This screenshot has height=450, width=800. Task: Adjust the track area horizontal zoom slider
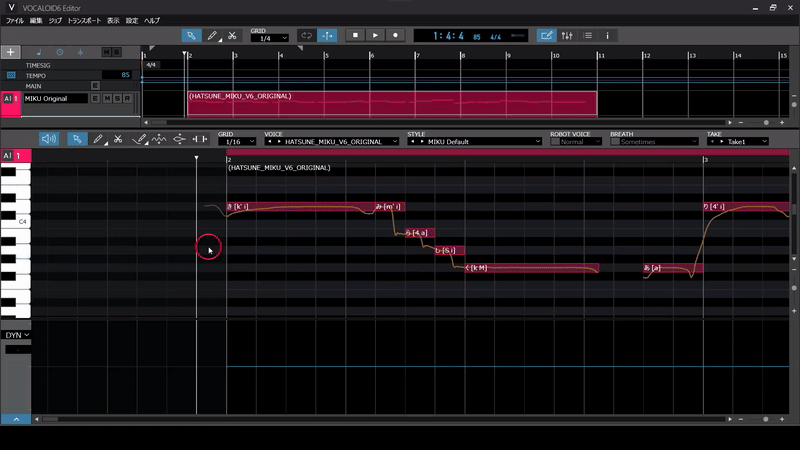766,122
